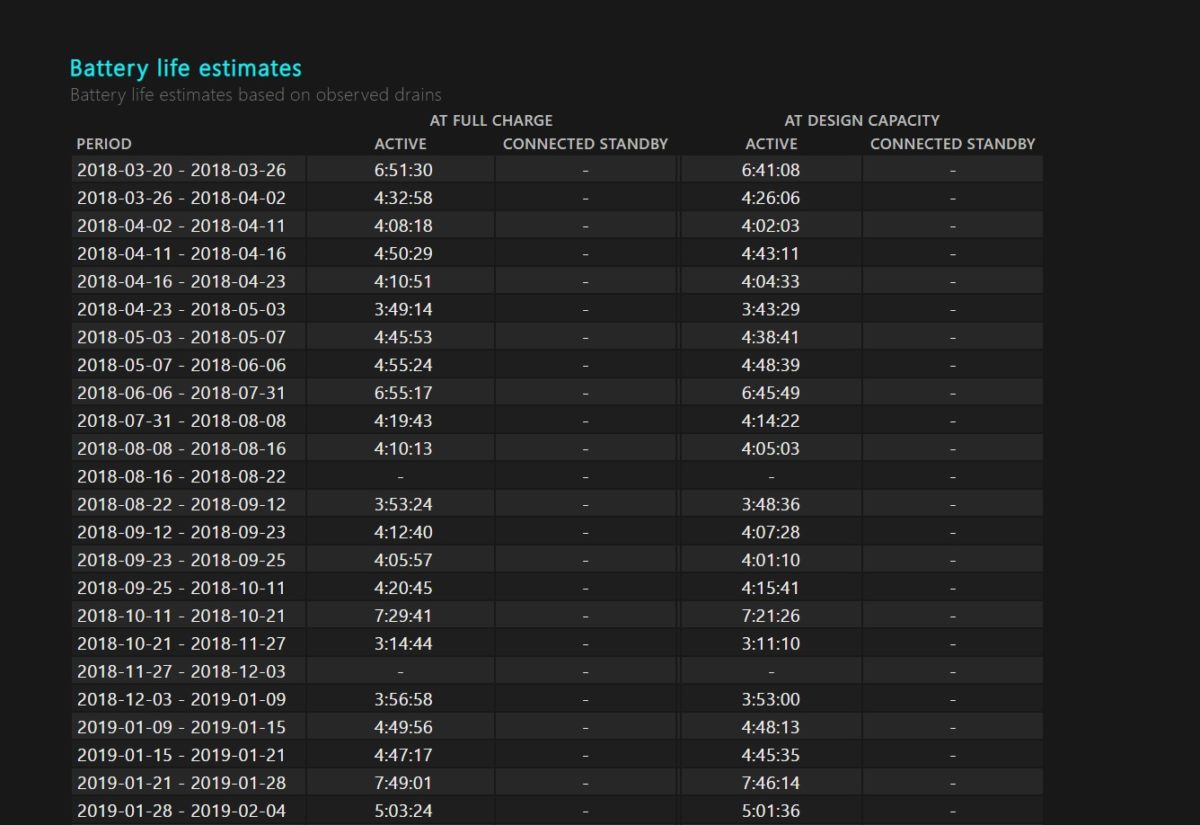Select period 2018-08-08 - 2018-08-16
The width and height of the screenshot is (1200, 825).
coord(181,449)
